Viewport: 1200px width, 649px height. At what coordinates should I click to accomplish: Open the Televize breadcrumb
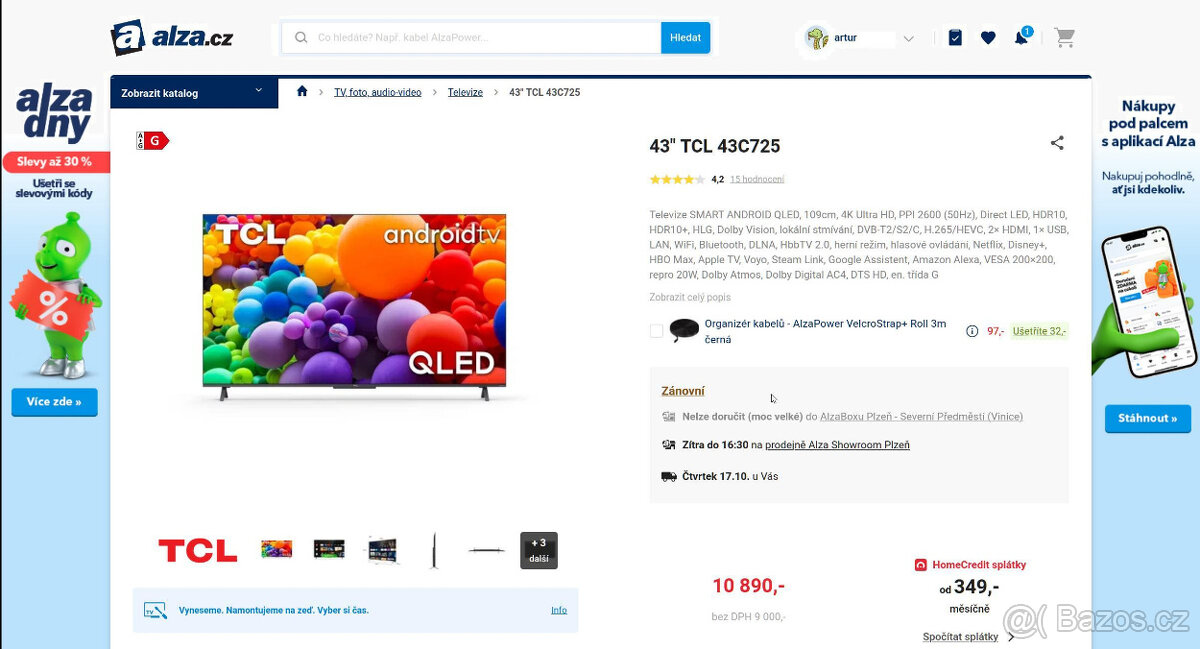coord(465,92)
